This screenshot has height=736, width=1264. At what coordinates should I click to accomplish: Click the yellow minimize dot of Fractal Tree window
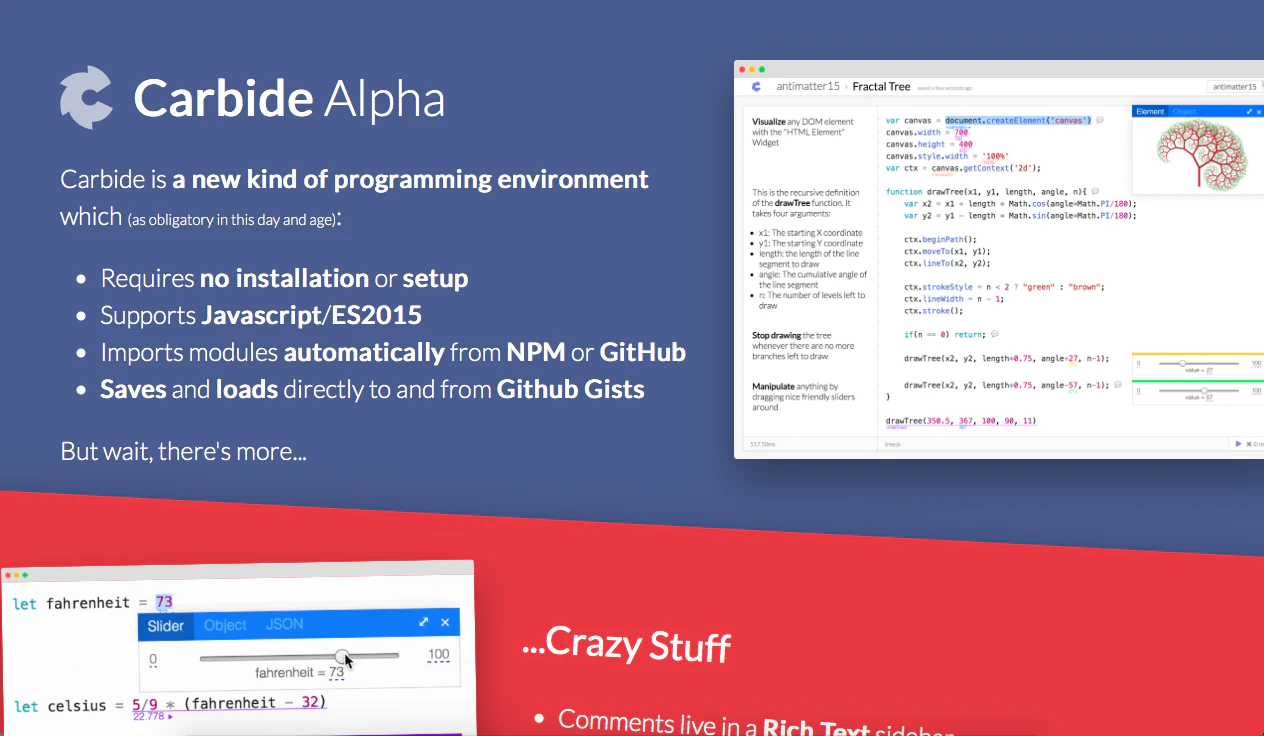click(752, 69)
